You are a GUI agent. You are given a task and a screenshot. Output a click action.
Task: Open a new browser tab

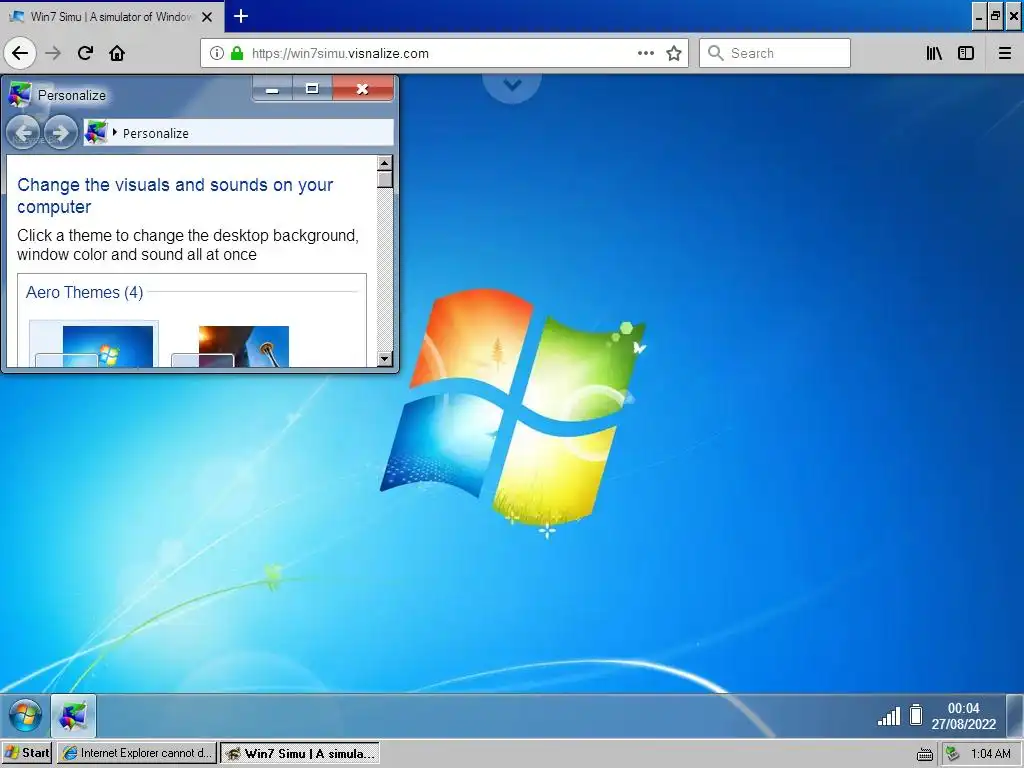(x=241, y=16)
